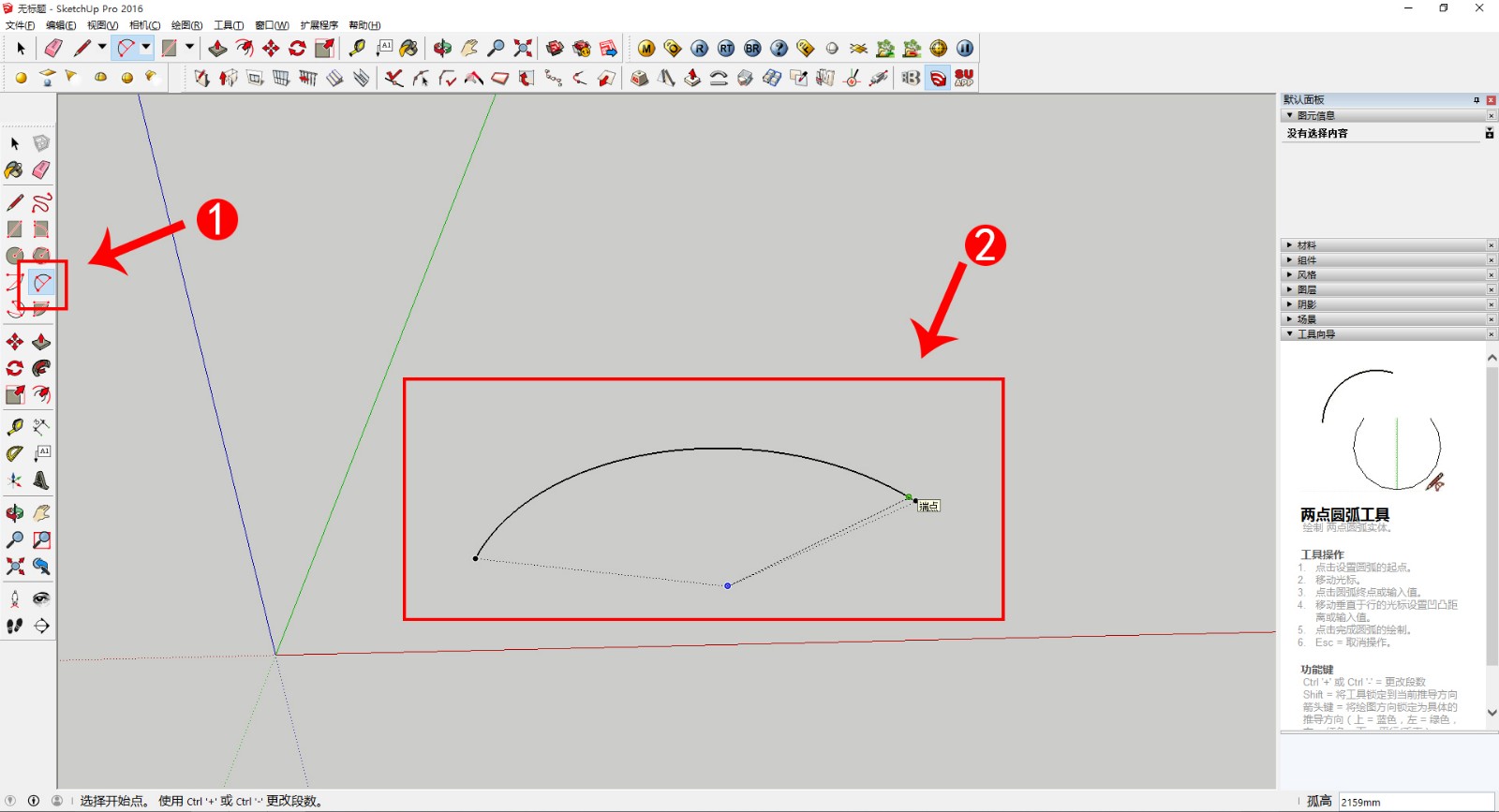The image size is (1499, 812).
Task: Toggle pin on 默认面板 tray
Action: click(1477, 100)
